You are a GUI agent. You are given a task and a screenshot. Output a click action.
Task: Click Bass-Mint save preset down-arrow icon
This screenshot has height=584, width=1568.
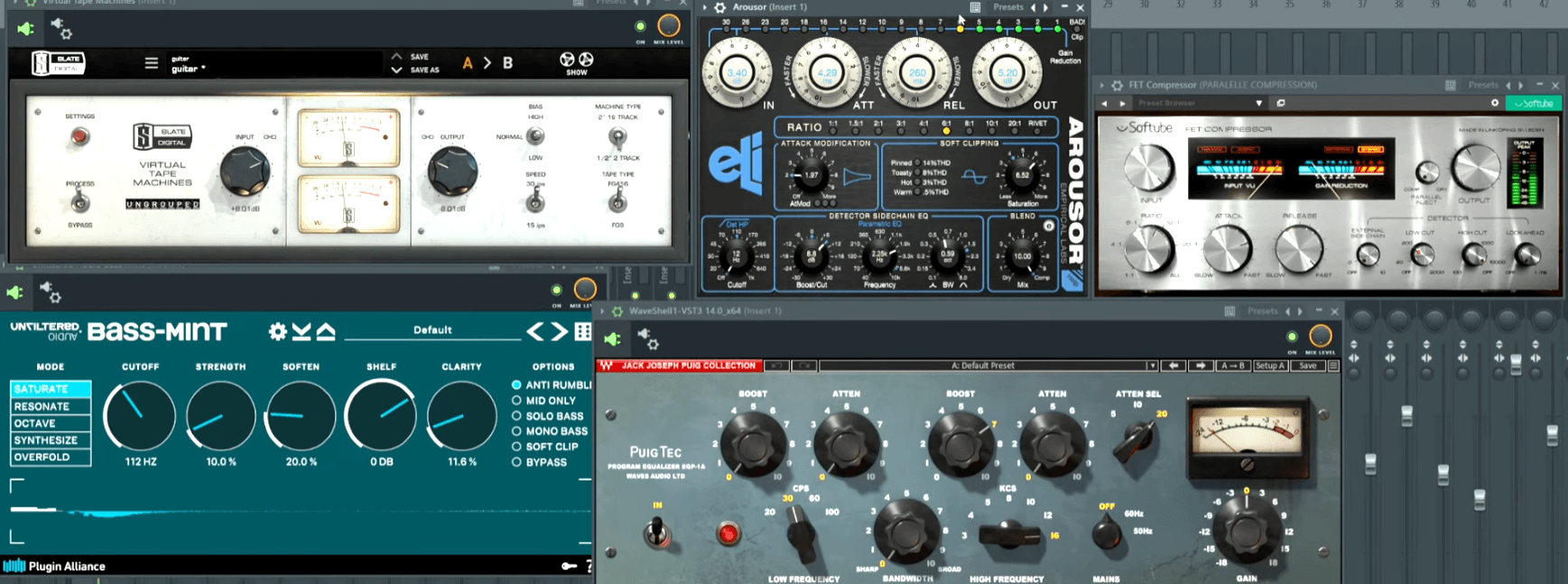[x=302, y=331]
